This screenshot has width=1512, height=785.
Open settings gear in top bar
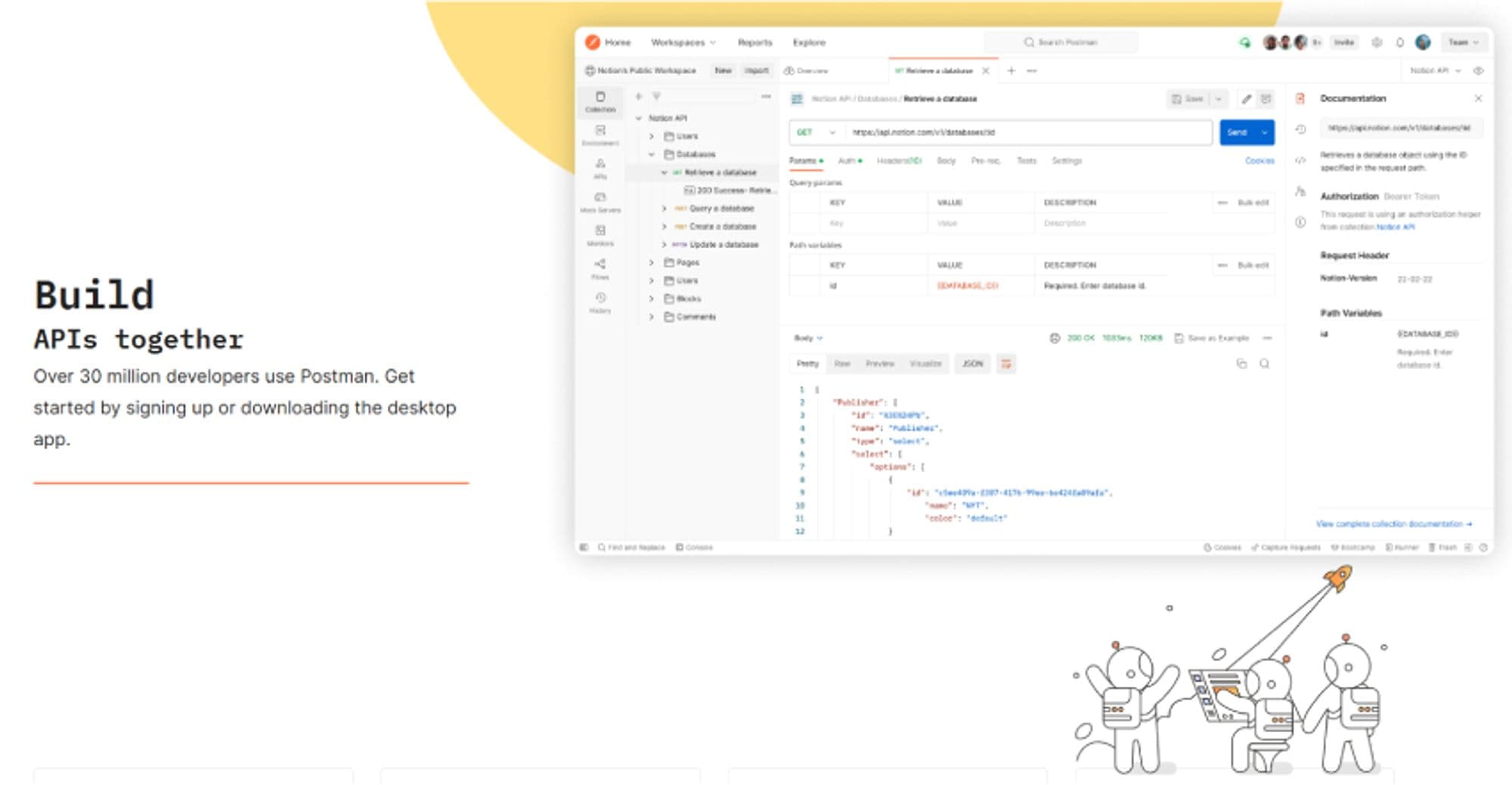point(1377,43)
